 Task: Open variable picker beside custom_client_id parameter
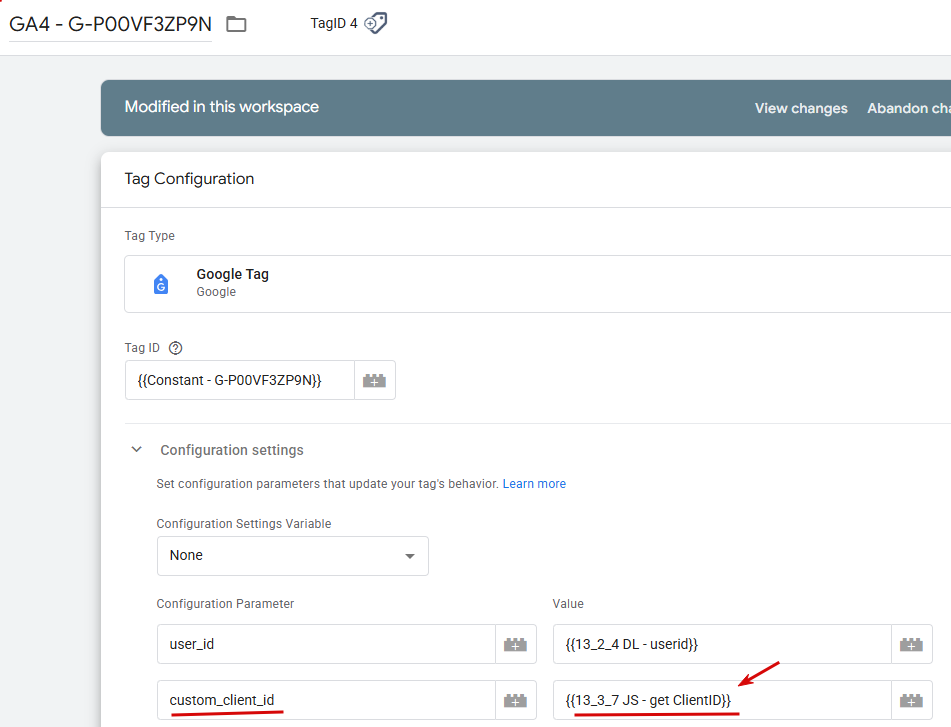(515, 701)
